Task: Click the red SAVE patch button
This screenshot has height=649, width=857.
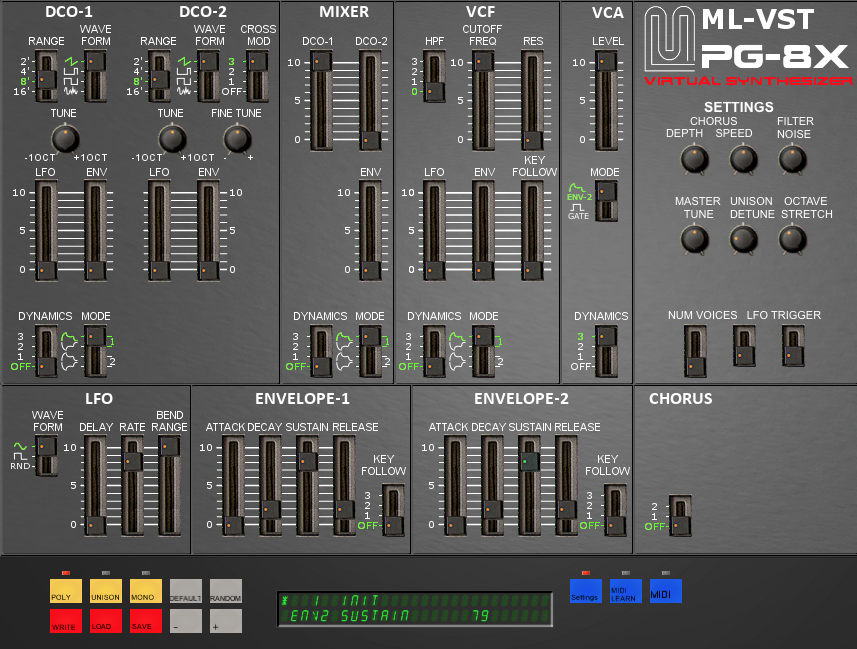Action: 146,620
